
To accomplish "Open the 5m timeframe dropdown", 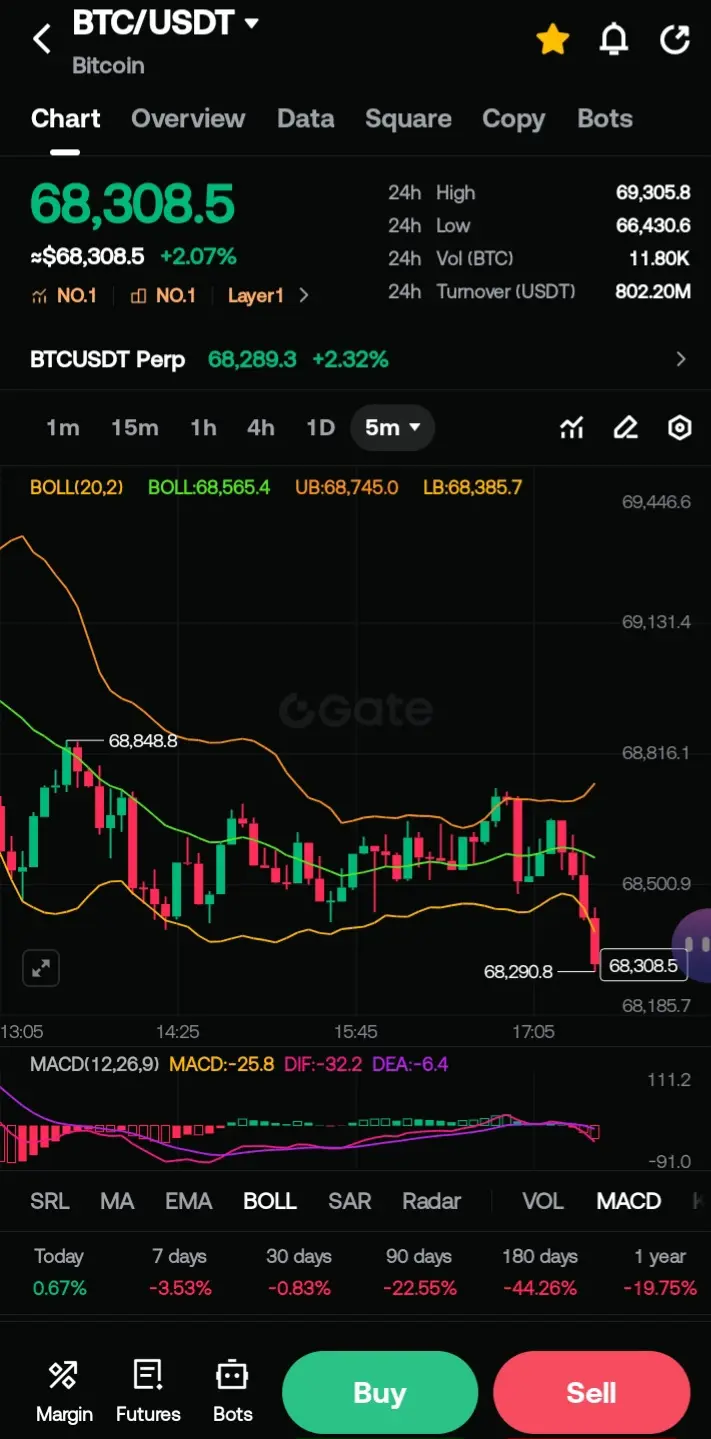I will (x=392, y=428).
